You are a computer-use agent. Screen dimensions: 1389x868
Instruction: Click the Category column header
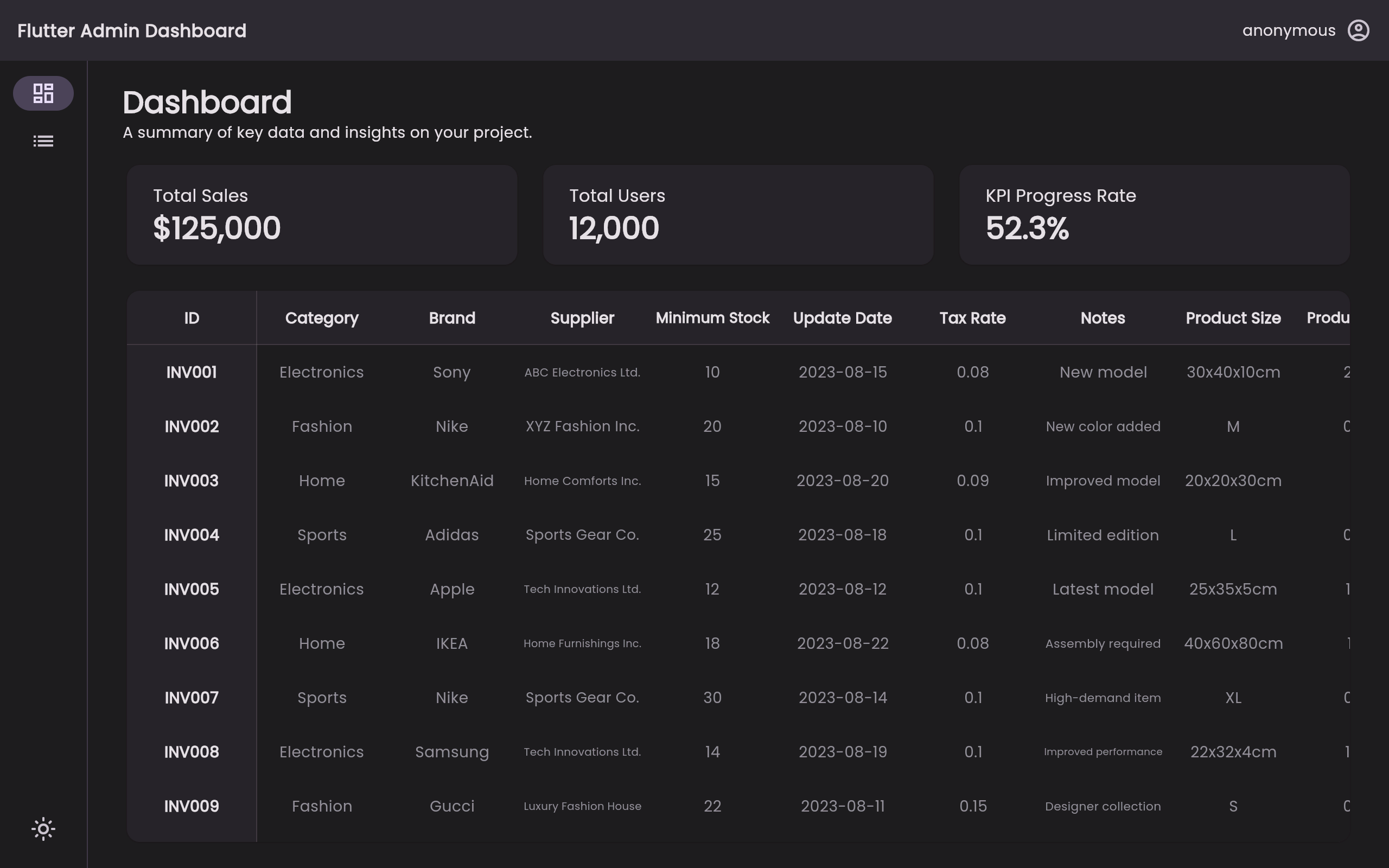pos(321,318)
